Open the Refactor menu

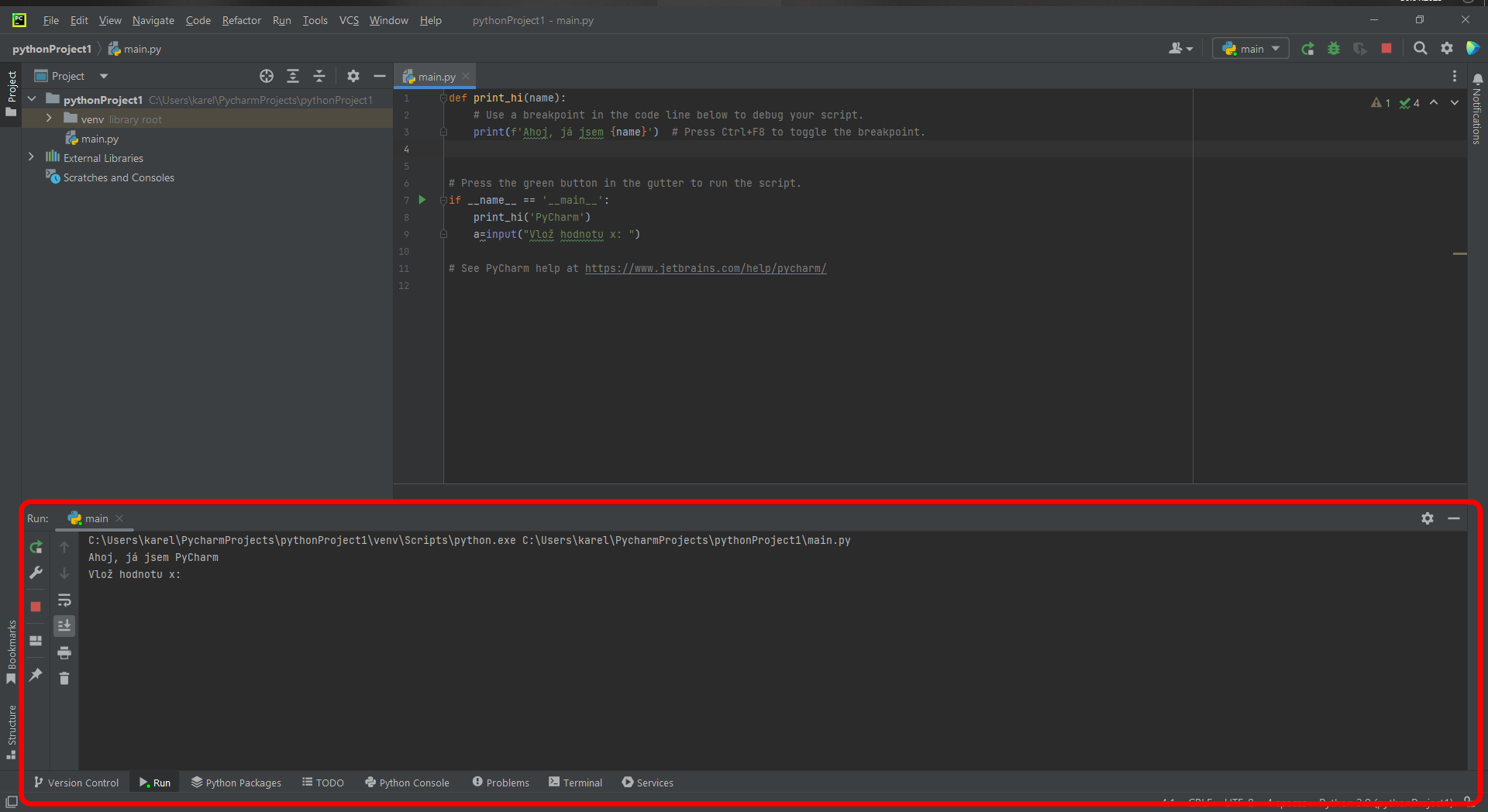(x=242, y=20)
